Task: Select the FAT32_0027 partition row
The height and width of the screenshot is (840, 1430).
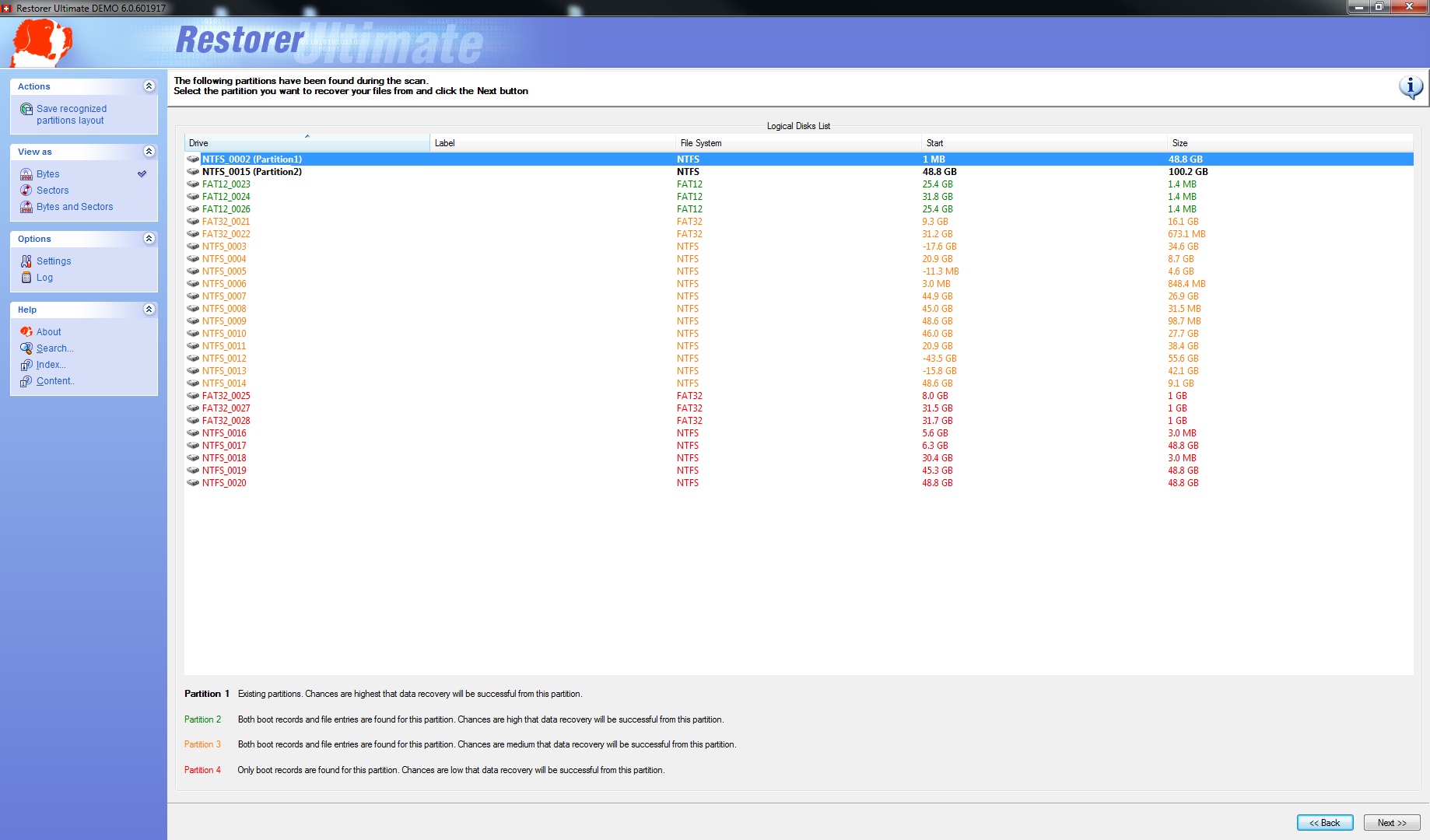Action: pyautogui.click(x=799, y=408)
